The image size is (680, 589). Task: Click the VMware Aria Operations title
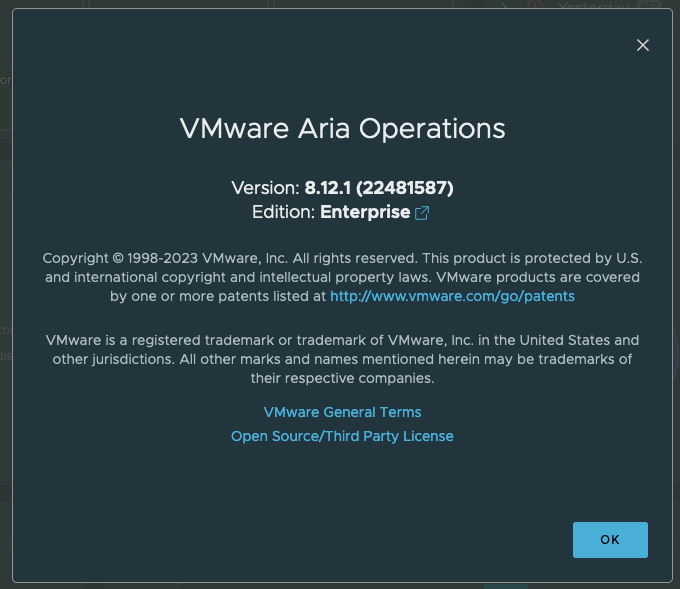click(x=343, y=129)
